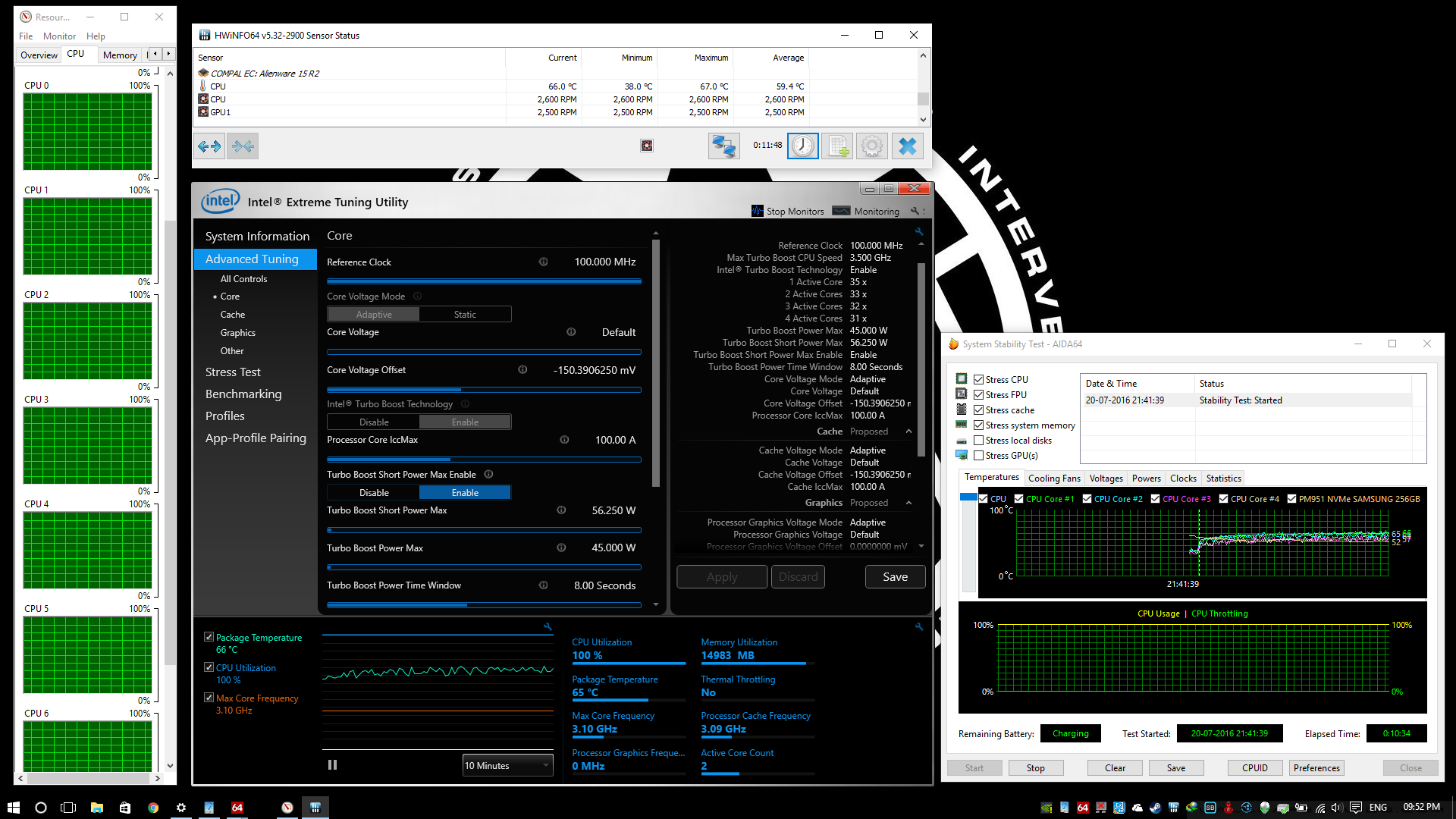Click HWiNFO sensor list scroll down arrow
This screenshot has width=1456, height=819.
point(923,120)
